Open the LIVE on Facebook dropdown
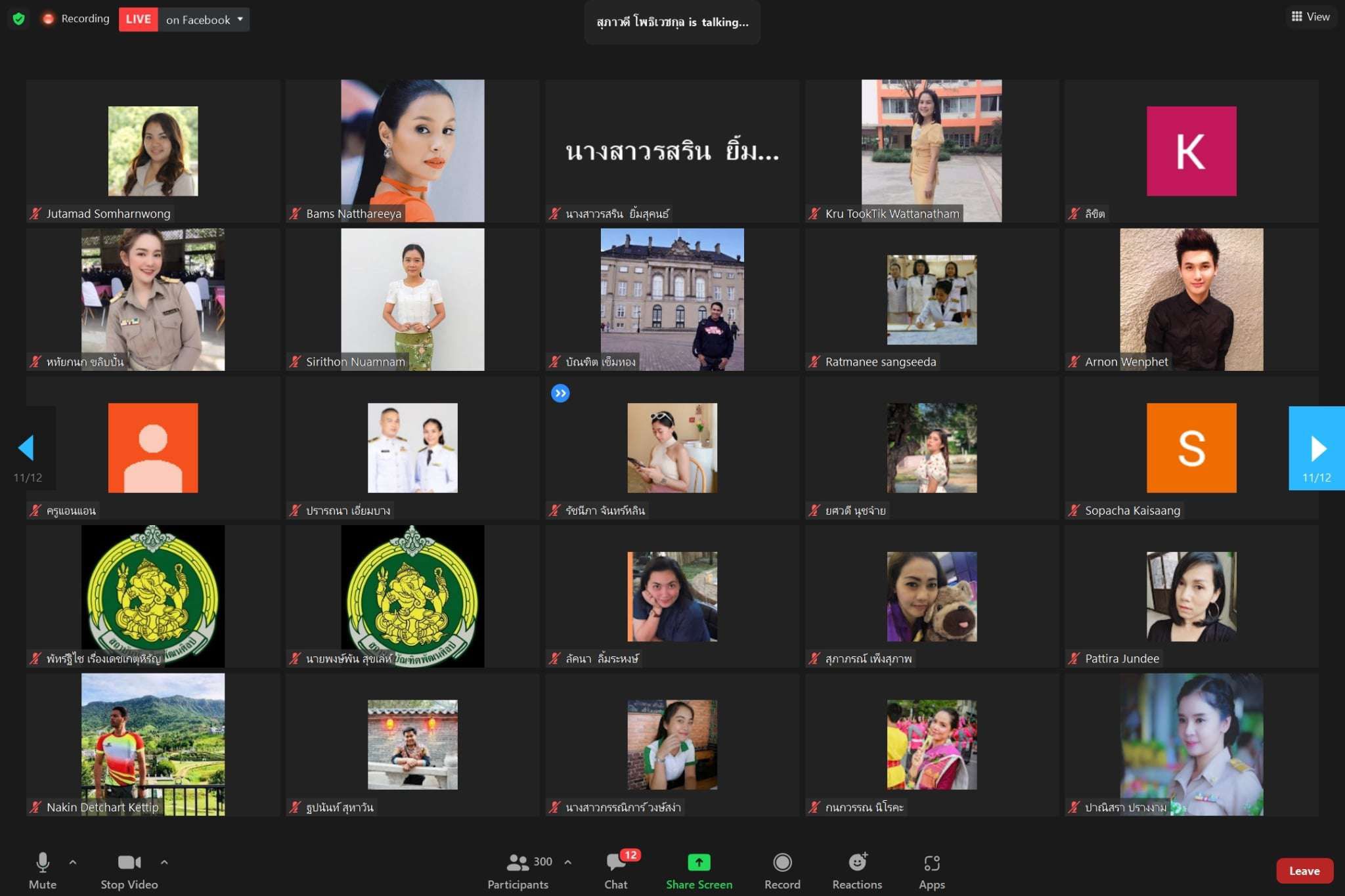Image resolution: width=1345 pixels, height=896 pixels. point(240,20)
